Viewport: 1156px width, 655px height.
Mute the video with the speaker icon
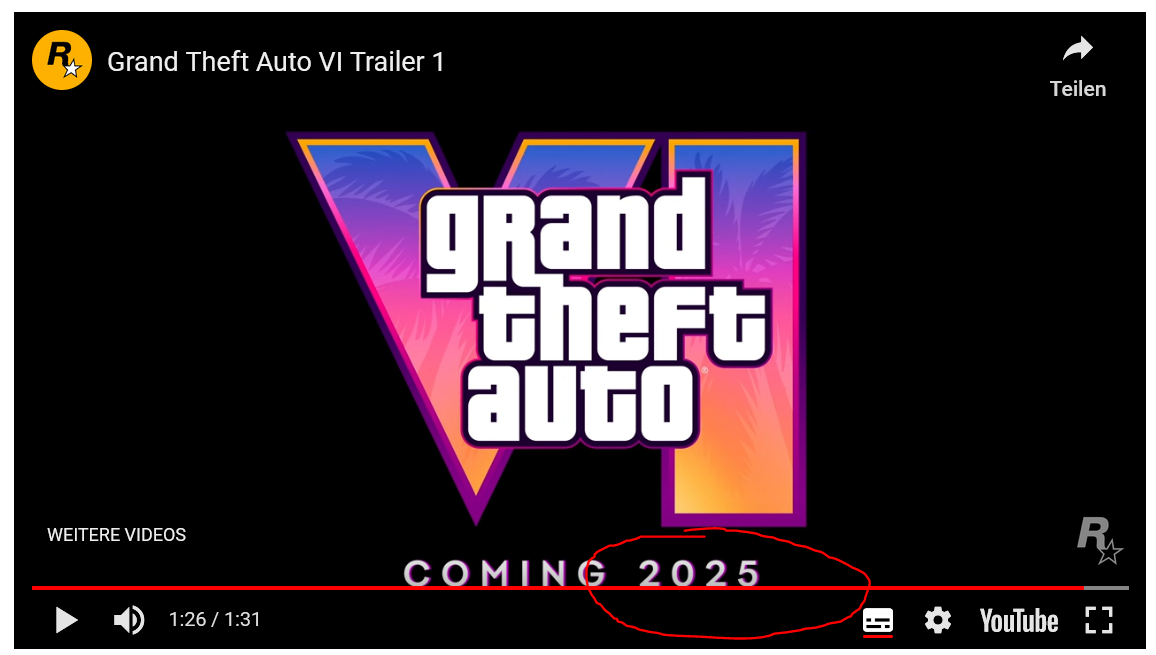click(128, 620)
